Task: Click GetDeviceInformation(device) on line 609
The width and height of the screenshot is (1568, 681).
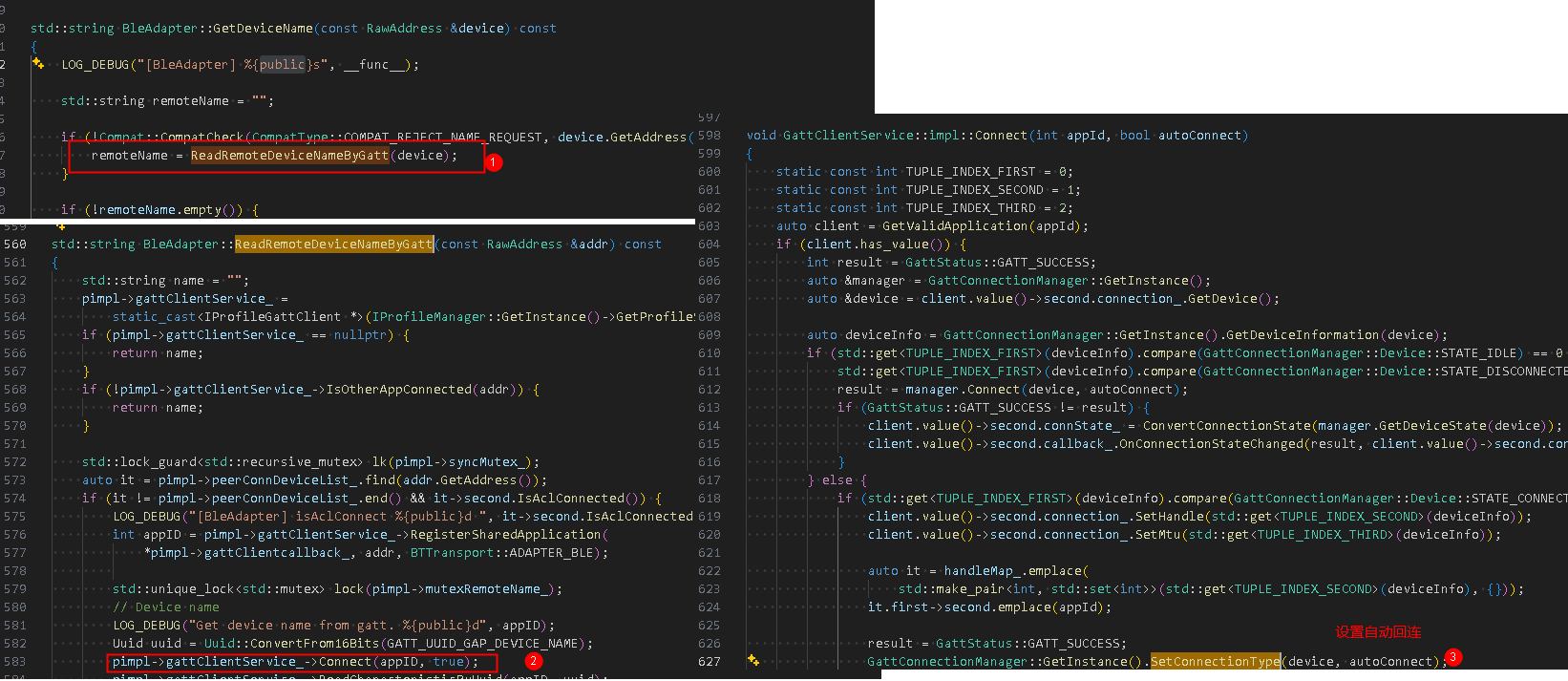Action: (x=1332, y=334)
